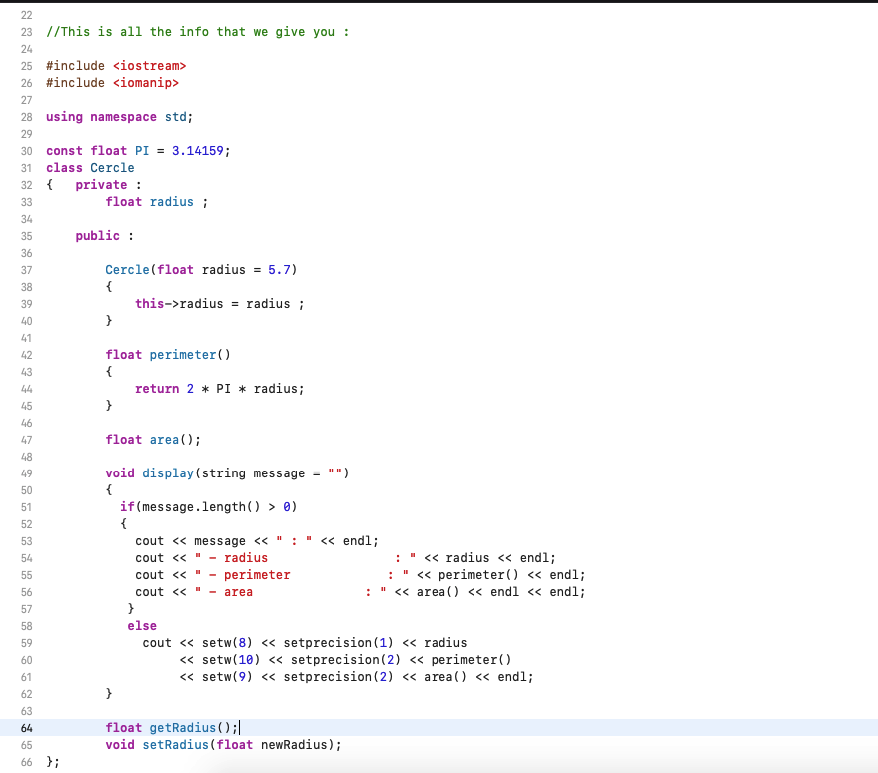Click the PI constant on line 30
878x773 pixels.
(x=138, y=150)
